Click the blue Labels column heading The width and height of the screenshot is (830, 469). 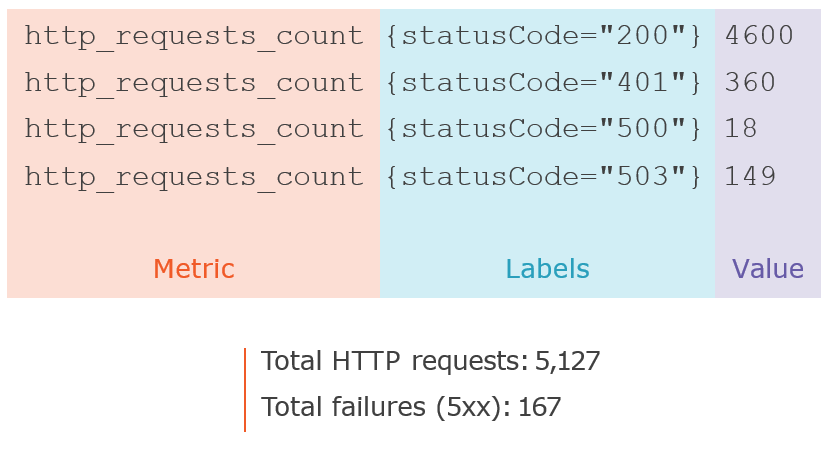547,269
